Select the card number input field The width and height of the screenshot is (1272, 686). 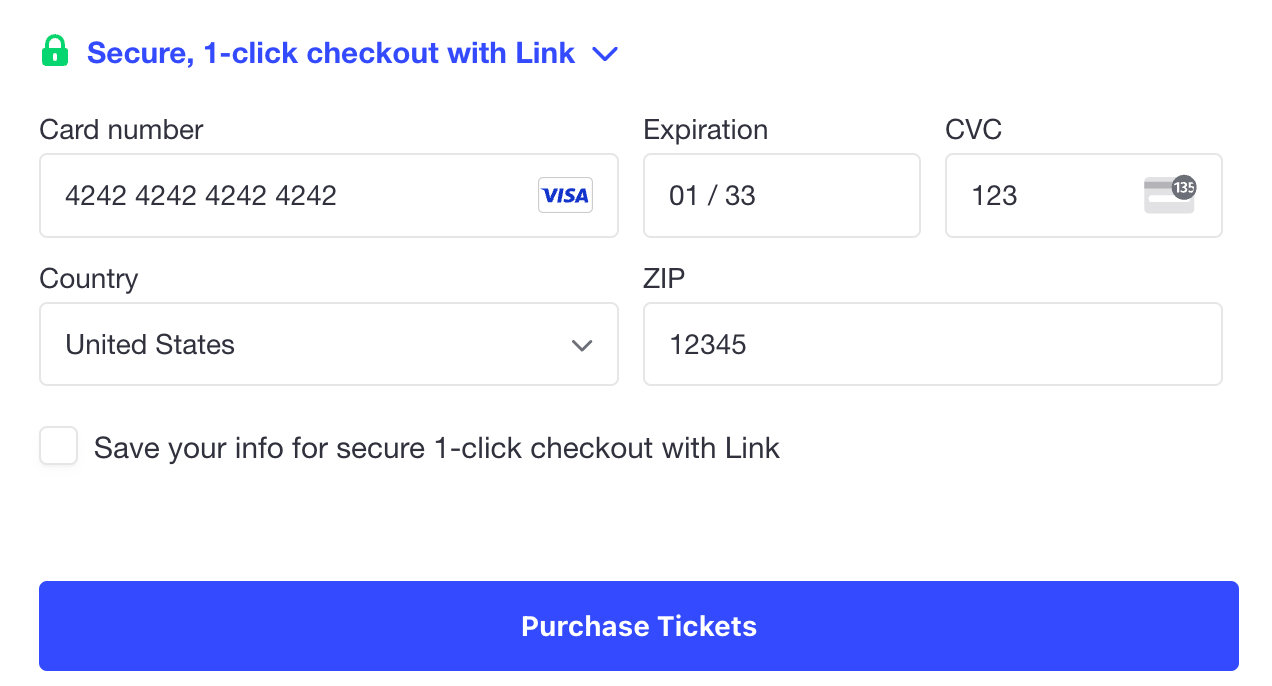click(250, 195)
